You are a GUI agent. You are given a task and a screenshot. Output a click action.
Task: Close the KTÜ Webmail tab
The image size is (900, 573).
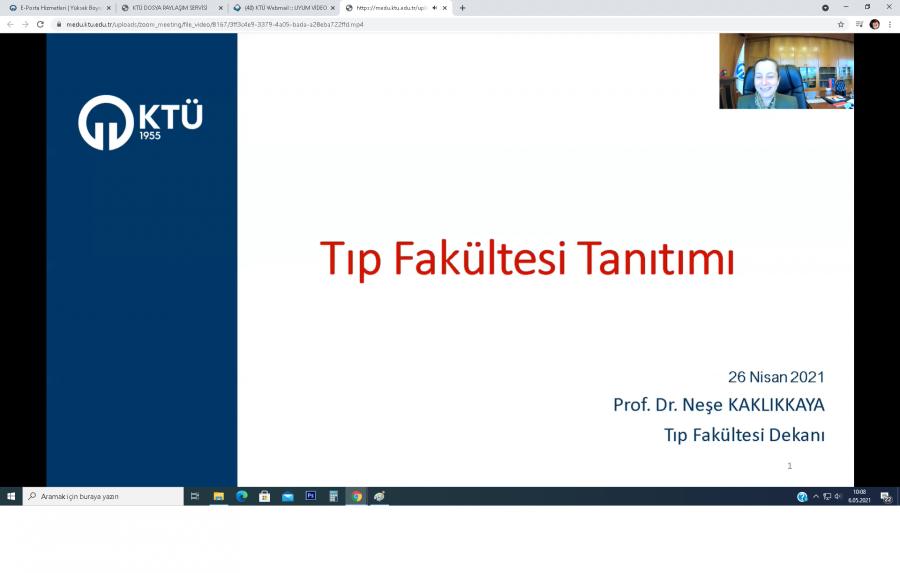tap(333, 8)
